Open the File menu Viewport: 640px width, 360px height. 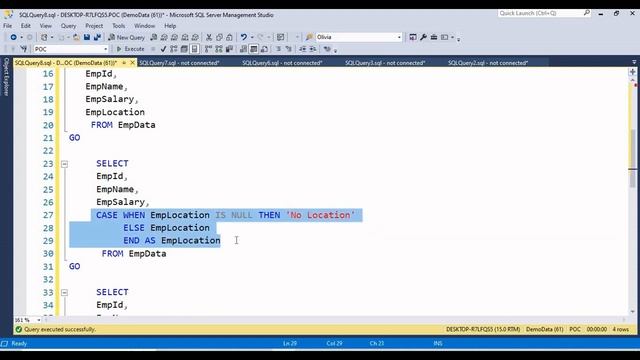point(7,26)
